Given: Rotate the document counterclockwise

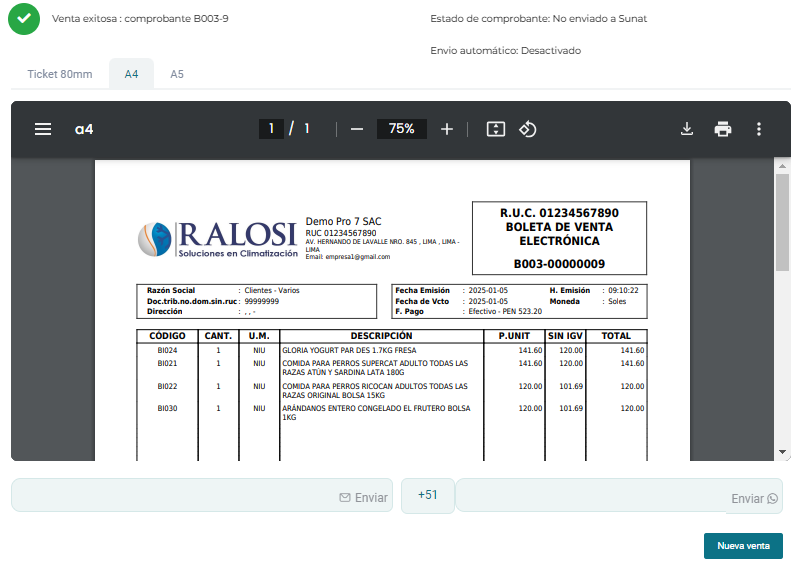Looking at the screenshot, I should [529, 129].
